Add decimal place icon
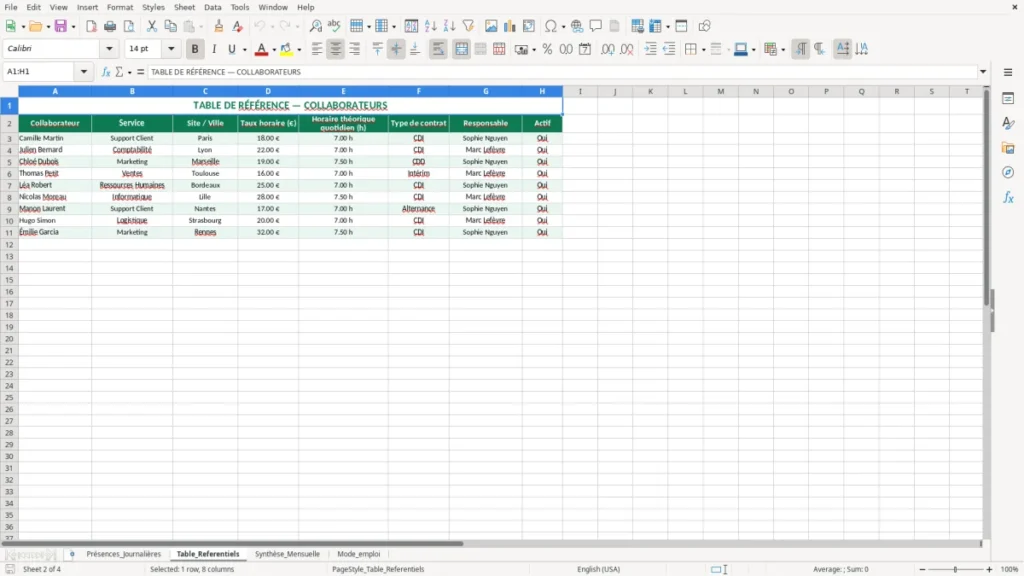 click(x=607, y=49)
